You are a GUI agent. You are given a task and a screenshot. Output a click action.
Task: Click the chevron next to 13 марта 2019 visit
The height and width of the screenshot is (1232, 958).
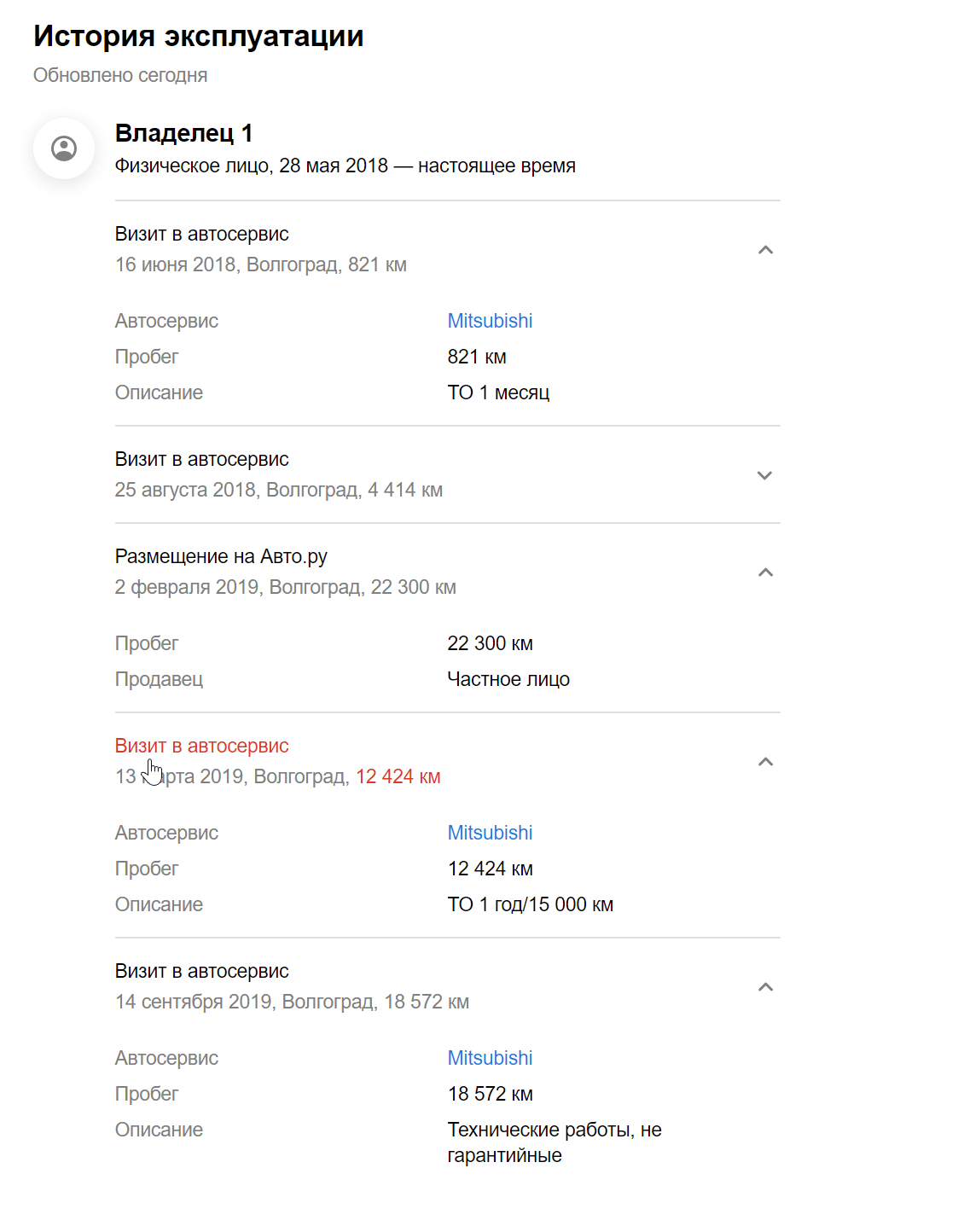tap(766, 761)
